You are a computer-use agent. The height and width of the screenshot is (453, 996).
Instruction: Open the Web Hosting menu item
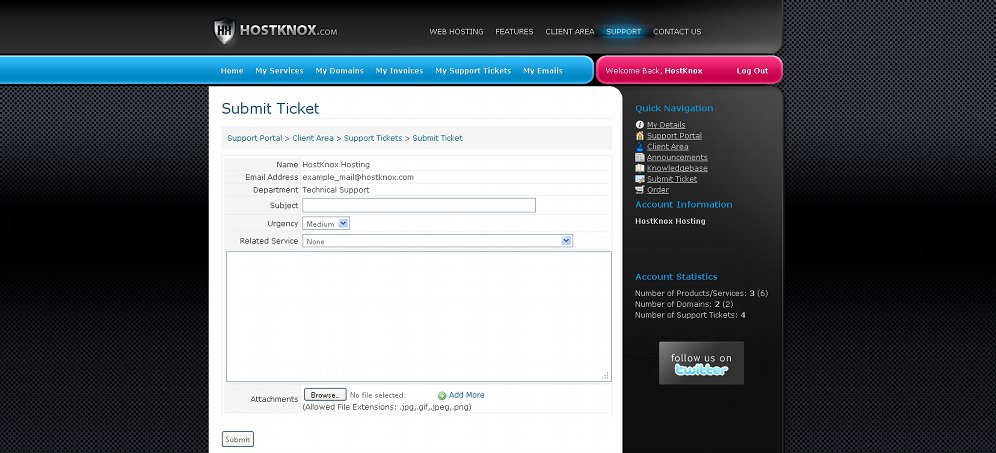coord(456,32)
